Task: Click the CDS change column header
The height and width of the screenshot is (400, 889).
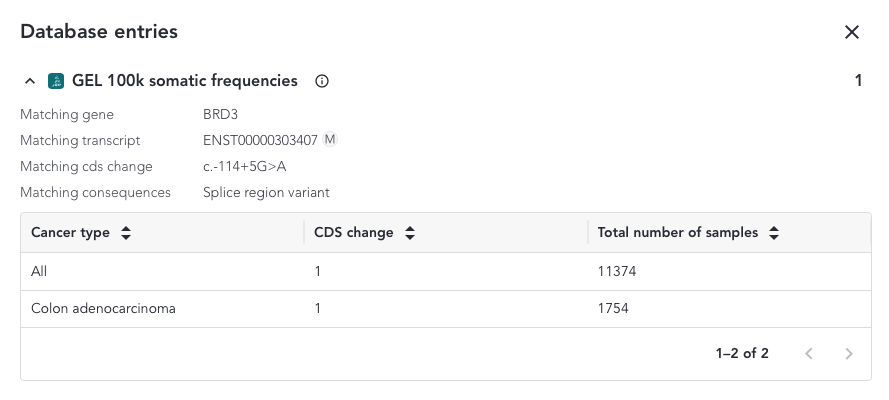Action: [353, 233]
